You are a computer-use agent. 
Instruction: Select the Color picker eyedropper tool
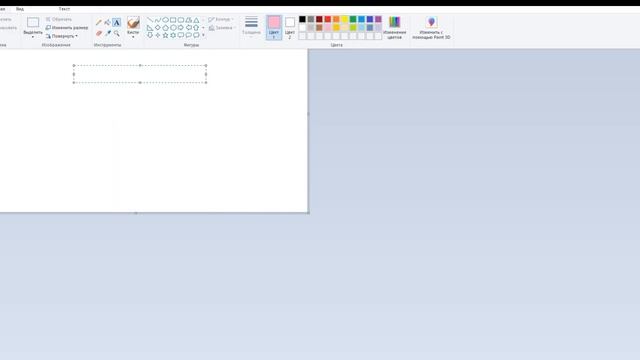click(108, 33)
